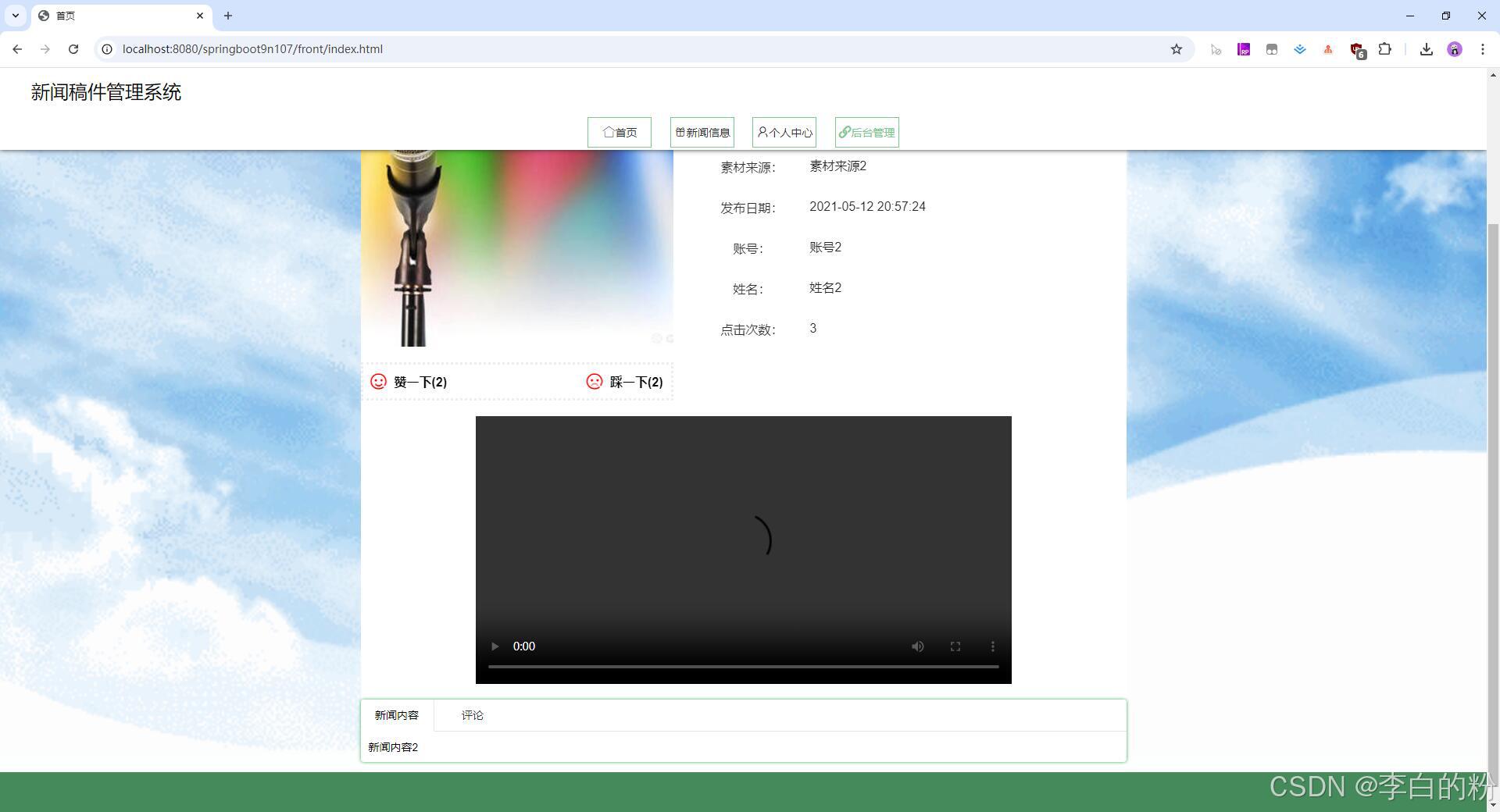This screenshot has width=1500, height=812.
Task: Click the 新闻稿件管理系统 site title
Action: (x=106, y=92)
